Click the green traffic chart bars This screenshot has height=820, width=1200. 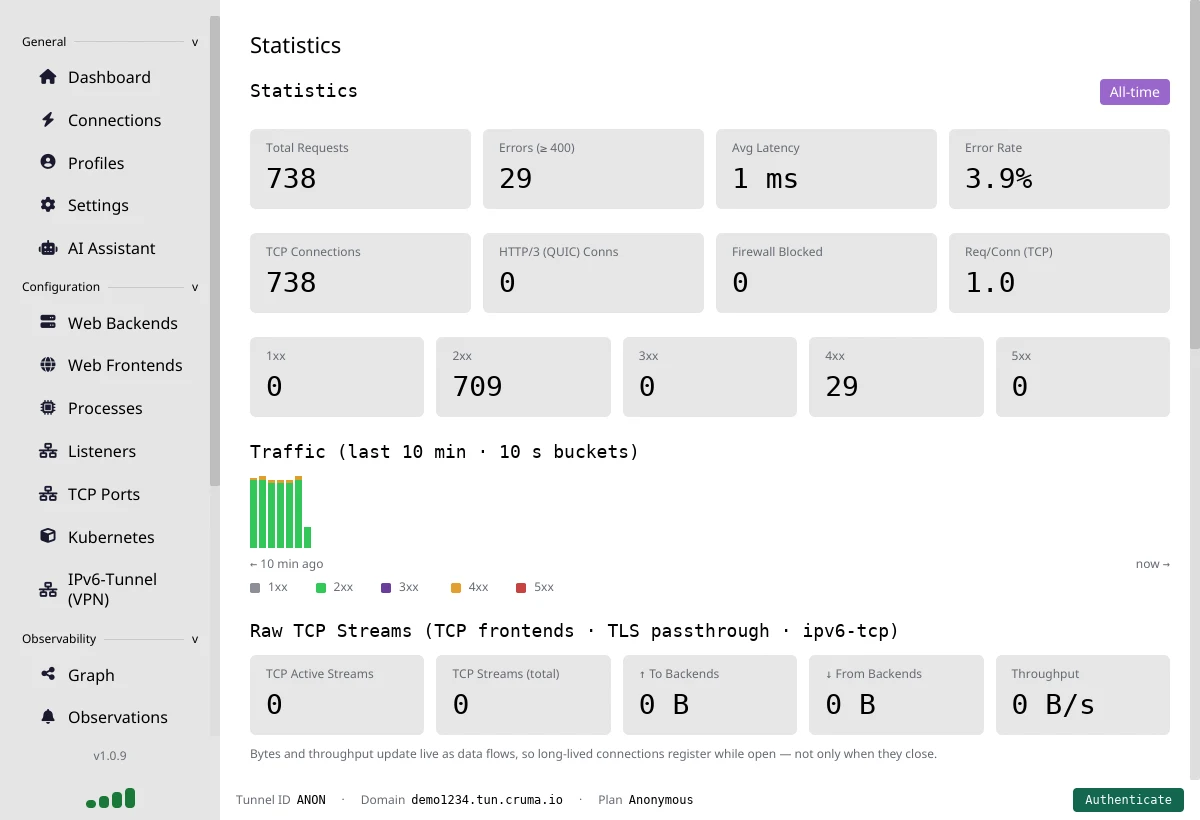pyautogui.click(x=280, y=512)
